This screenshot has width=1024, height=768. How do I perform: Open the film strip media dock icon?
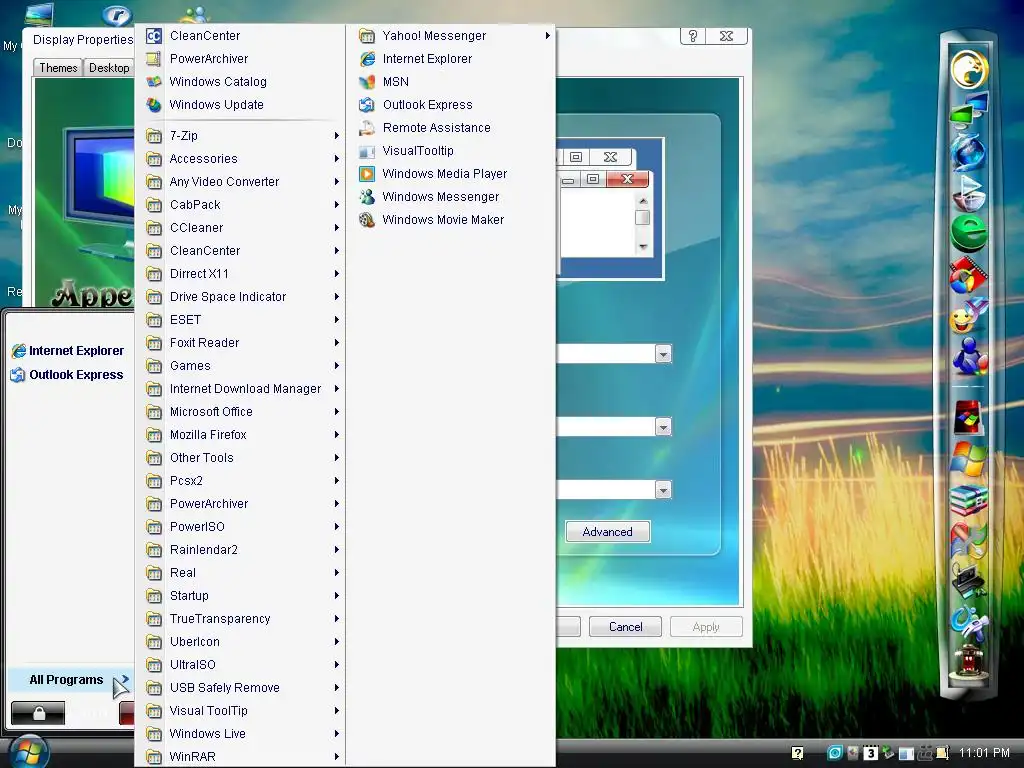969,275
